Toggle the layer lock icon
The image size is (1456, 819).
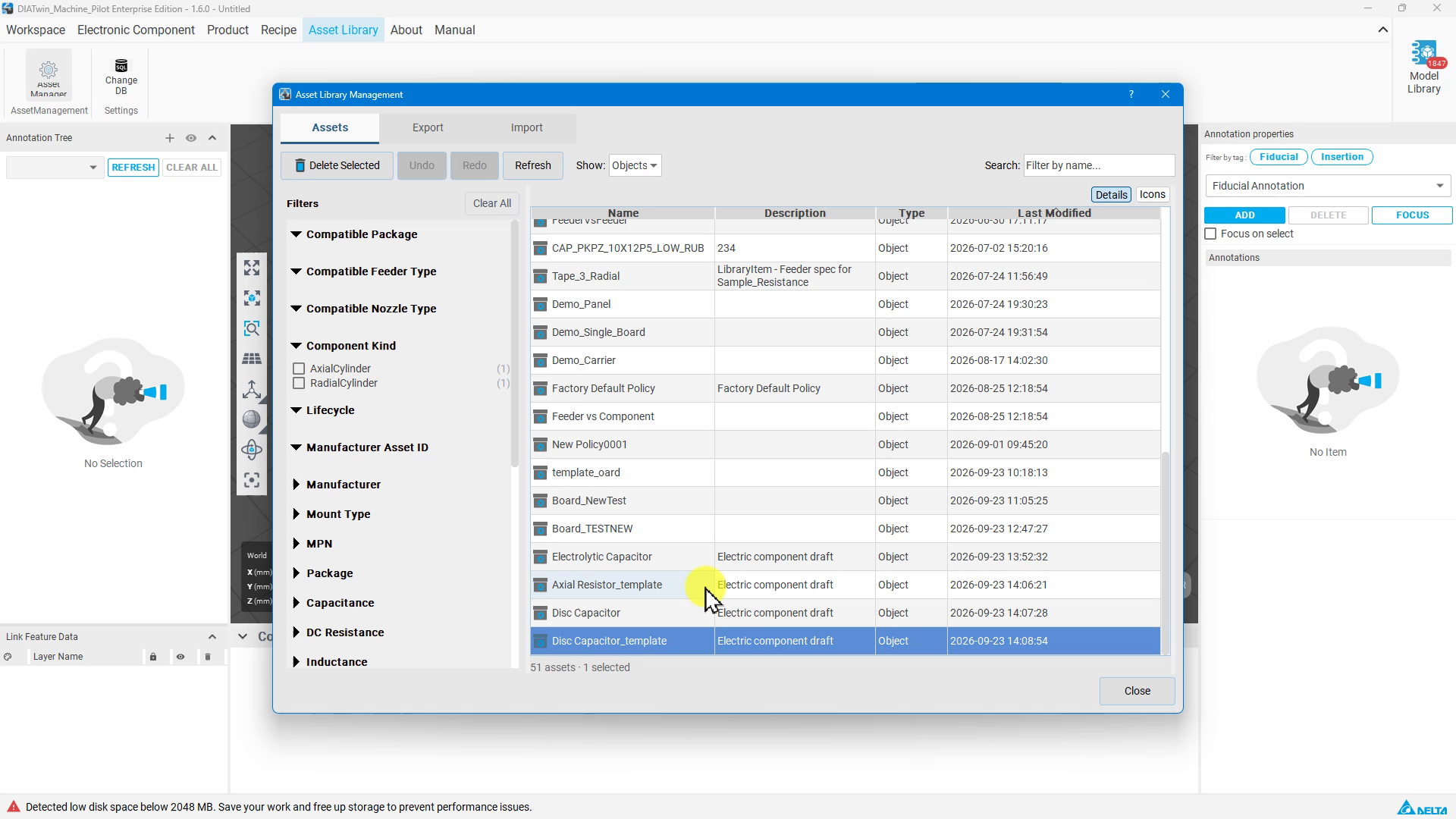click(153, 657)
